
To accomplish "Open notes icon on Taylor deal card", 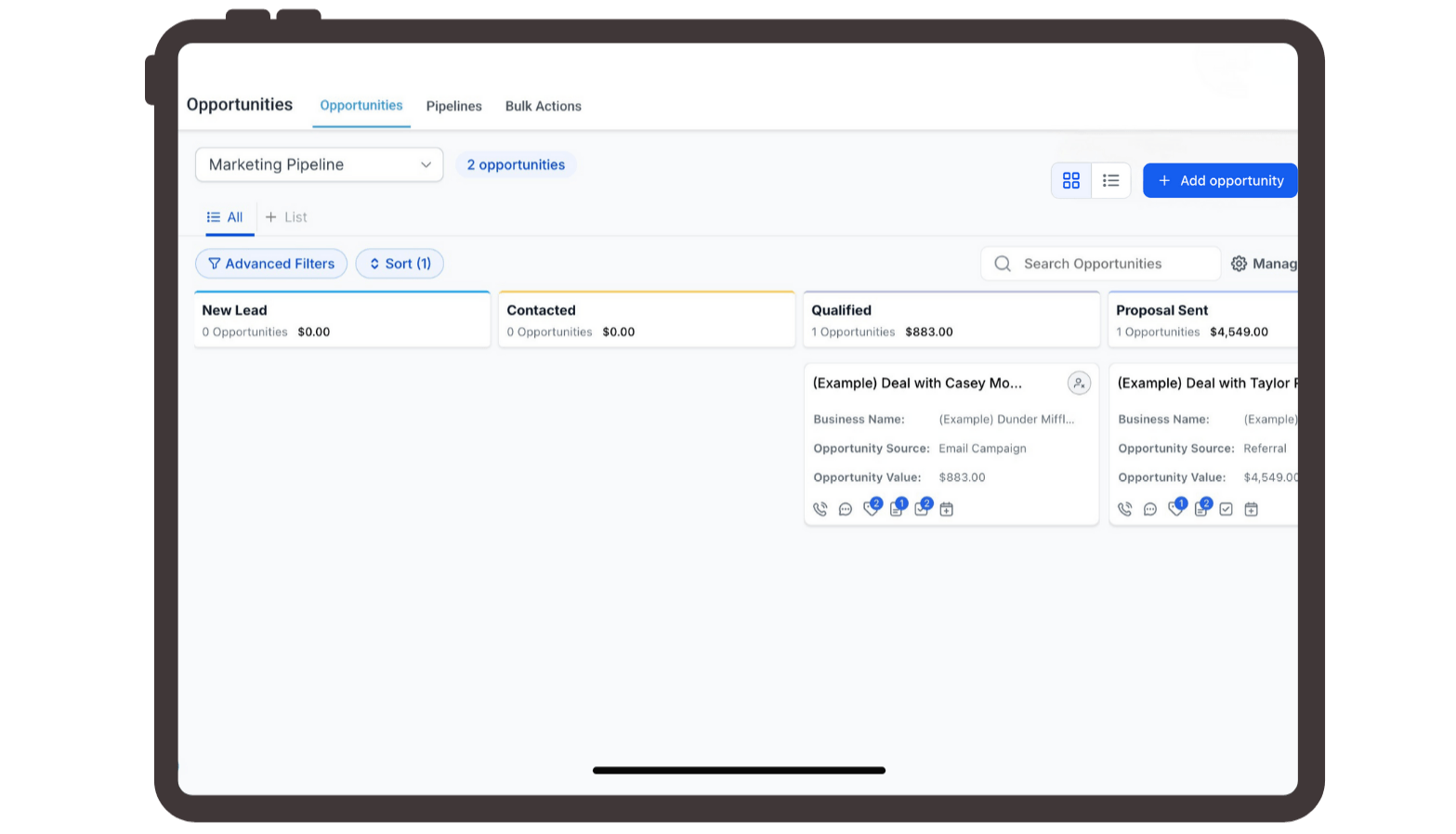I will coord(1200,509).
